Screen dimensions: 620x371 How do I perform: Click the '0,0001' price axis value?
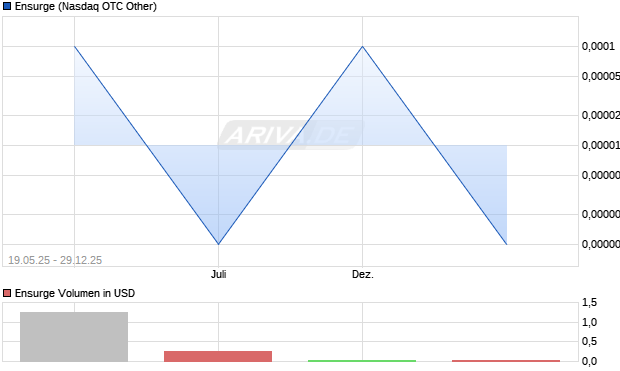click(598, 46)
